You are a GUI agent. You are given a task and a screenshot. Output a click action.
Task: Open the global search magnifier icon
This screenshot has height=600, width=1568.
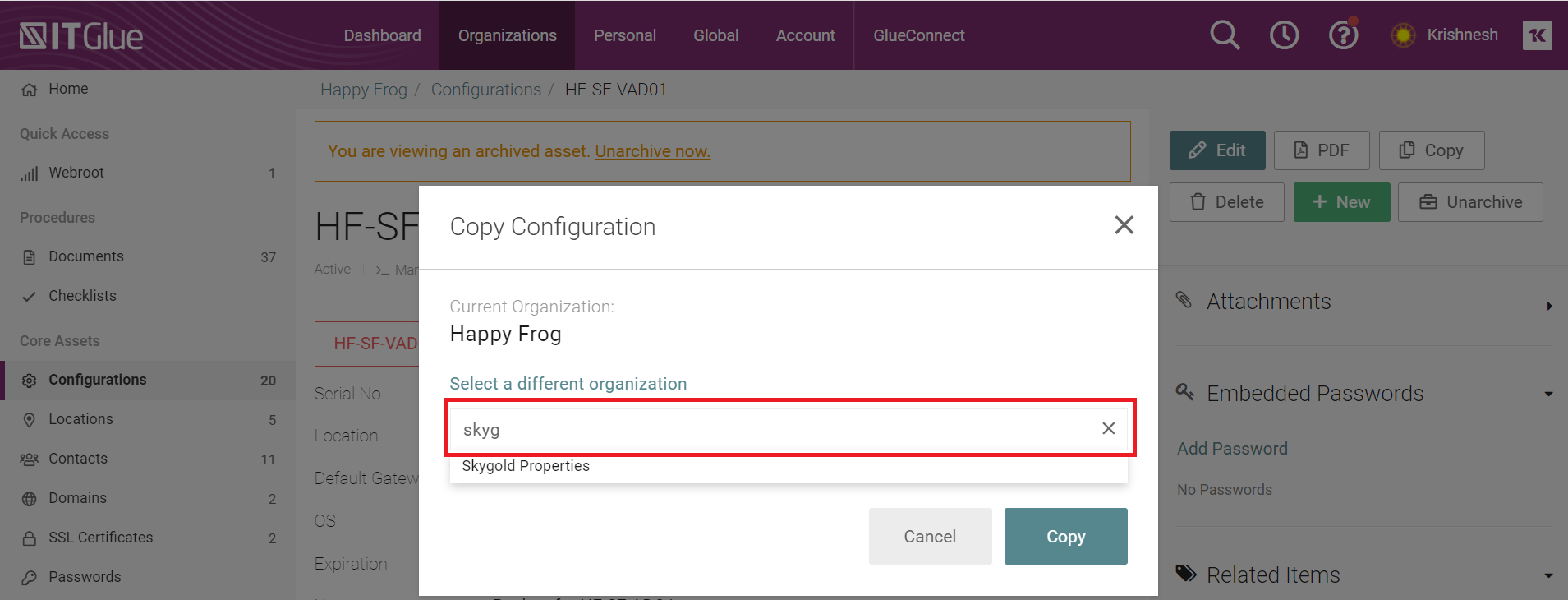[1224, 35]
